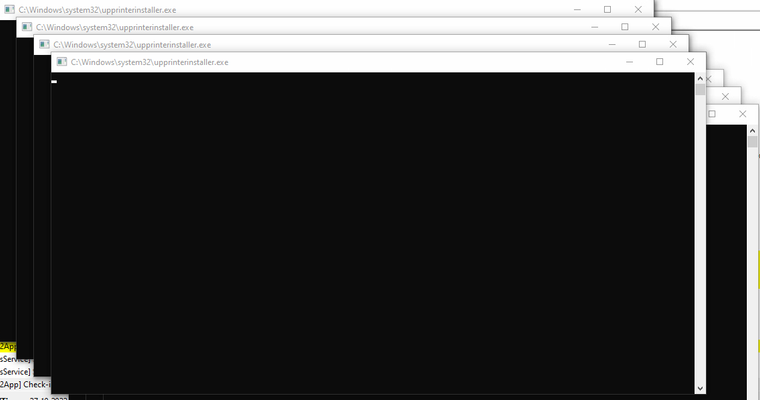Close the second-from-back upprinterinstaller window
760x400 pixels.
(655, 27)
